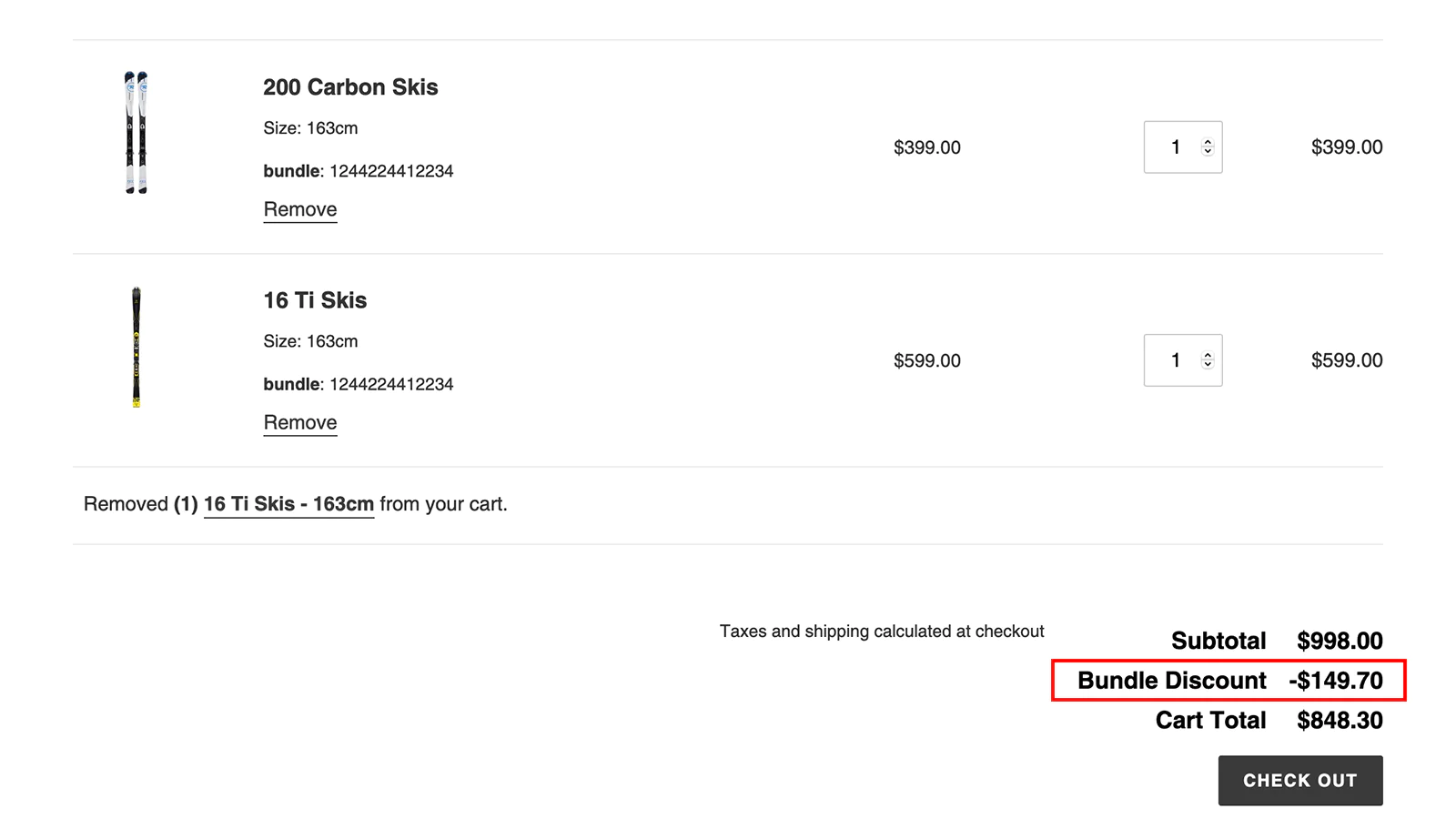Select the highlighted Bundle Discount row
1456x819 pixels.
[x=1228, y=680]
